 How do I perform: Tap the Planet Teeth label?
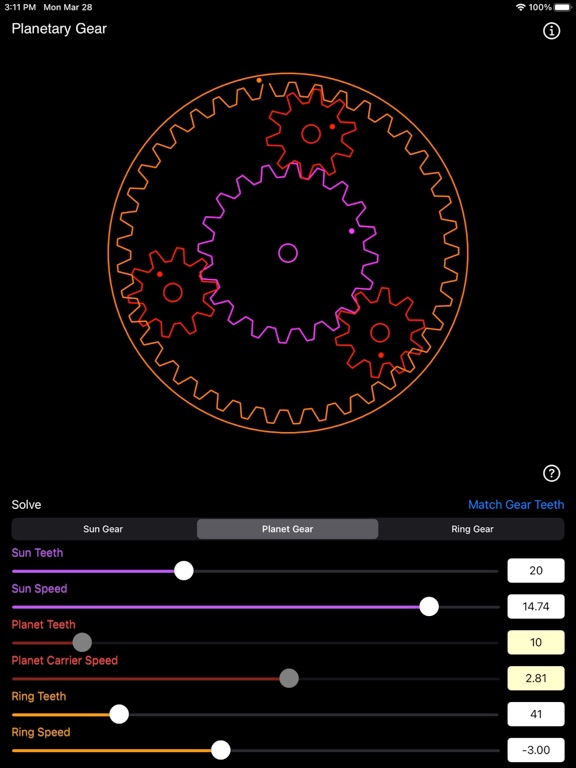coord(44,624)
